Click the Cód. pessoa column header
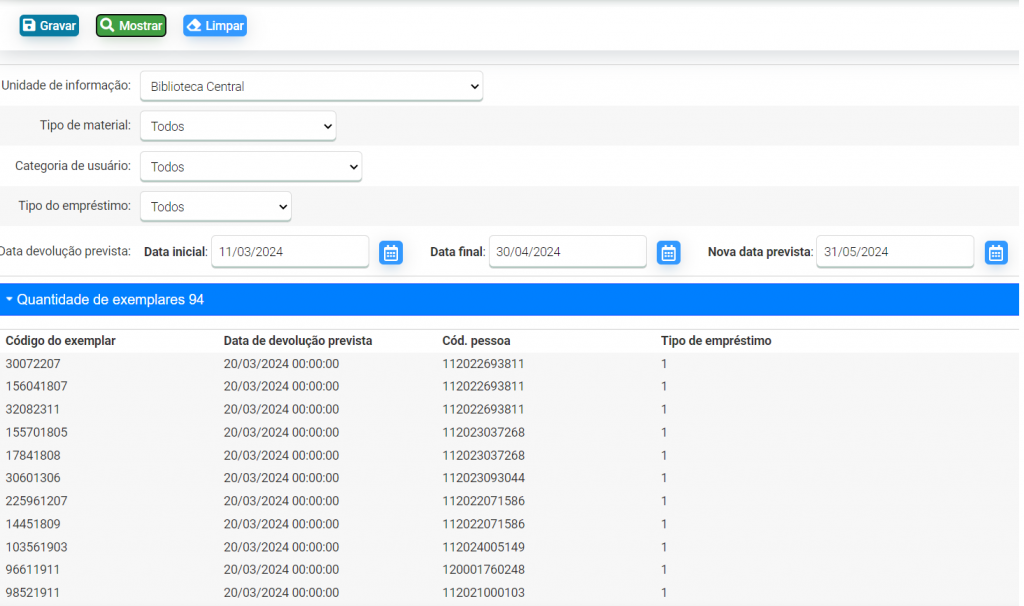 tap(476, 341)
